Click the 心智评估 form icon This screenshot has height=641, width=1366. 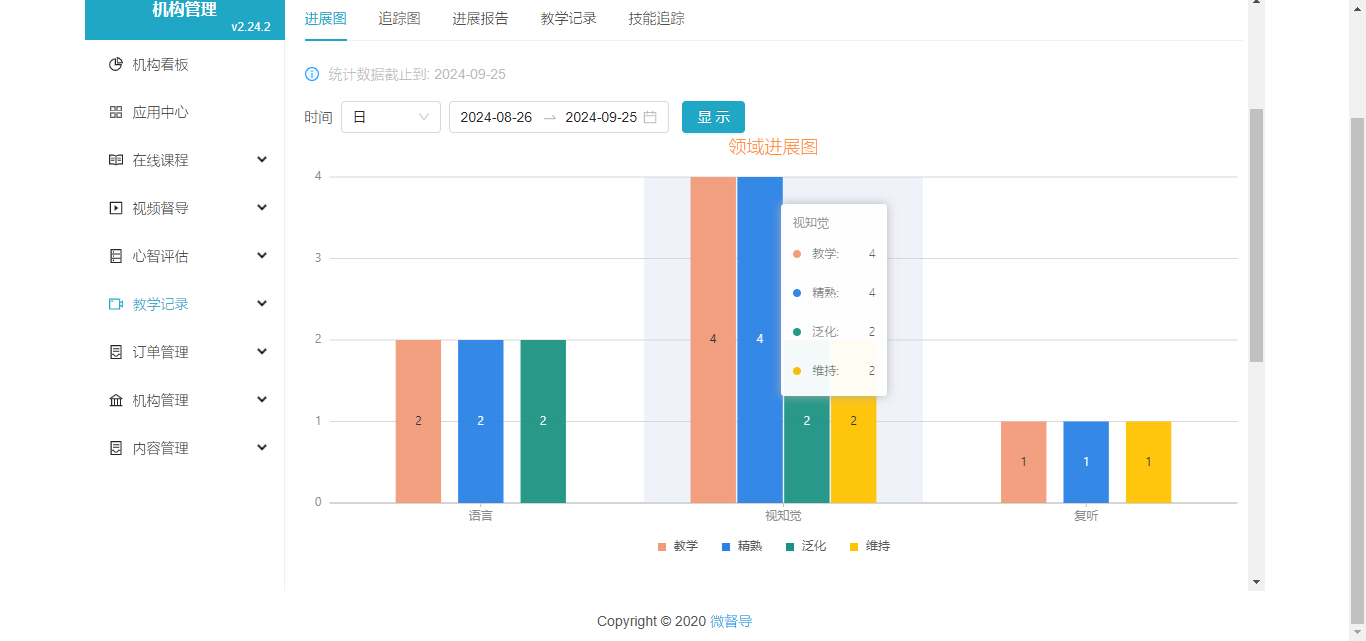point(115,257)
